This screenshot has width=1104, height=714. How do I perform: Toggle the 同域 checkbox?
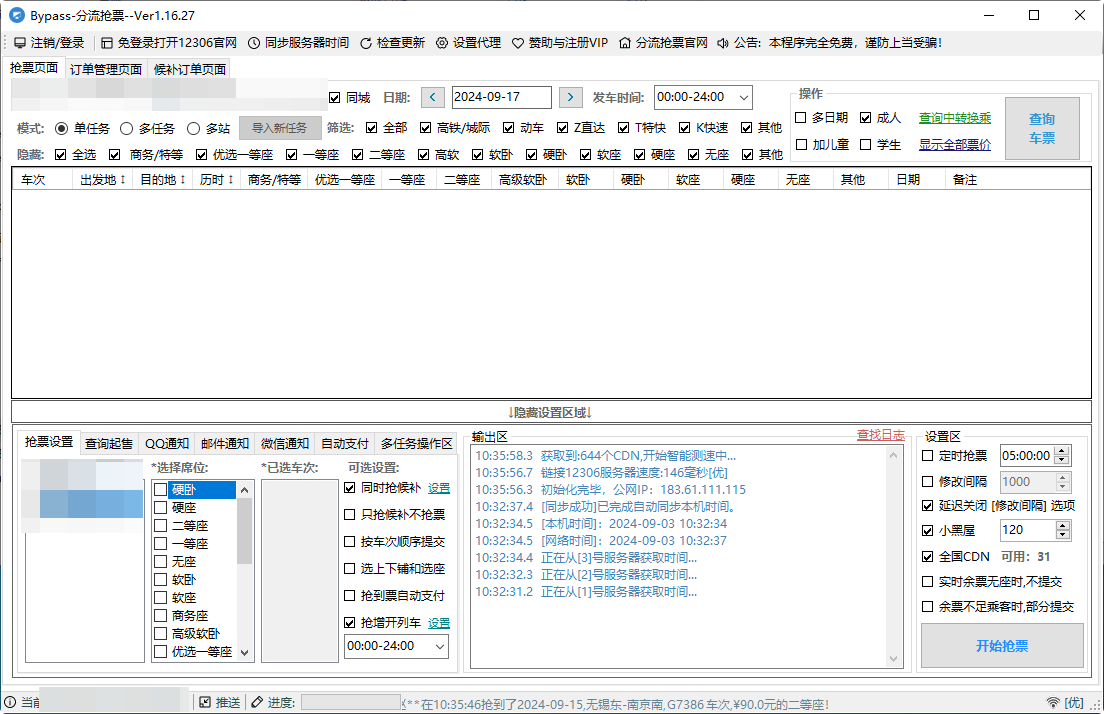pos(337,97)
